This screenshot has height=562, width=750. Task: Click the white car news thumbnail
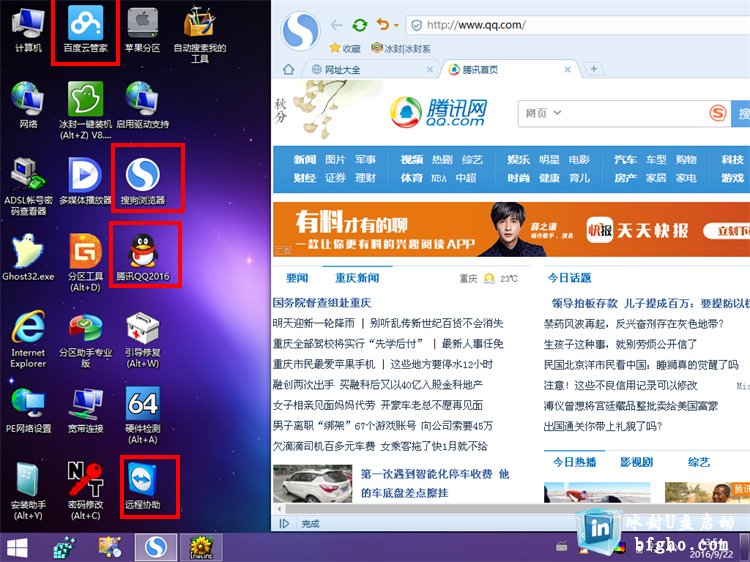(312, 483)
